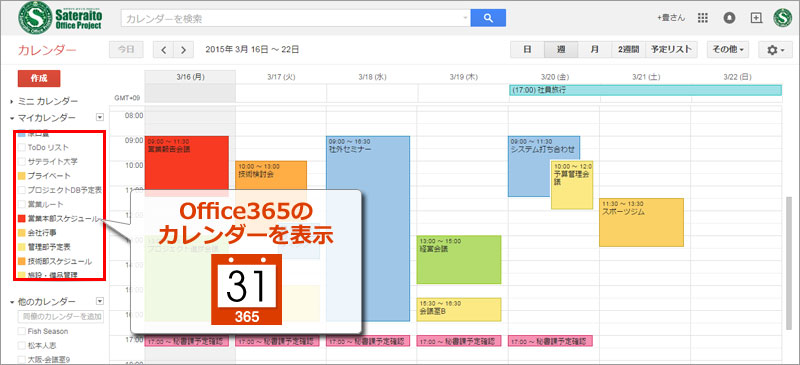
Task: Open the search options dropdown arrow
Action: [x=465, y=18]
